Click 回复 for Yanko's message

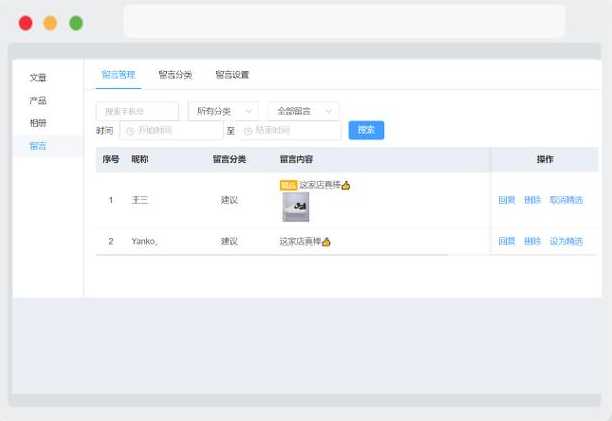point(507,242)
